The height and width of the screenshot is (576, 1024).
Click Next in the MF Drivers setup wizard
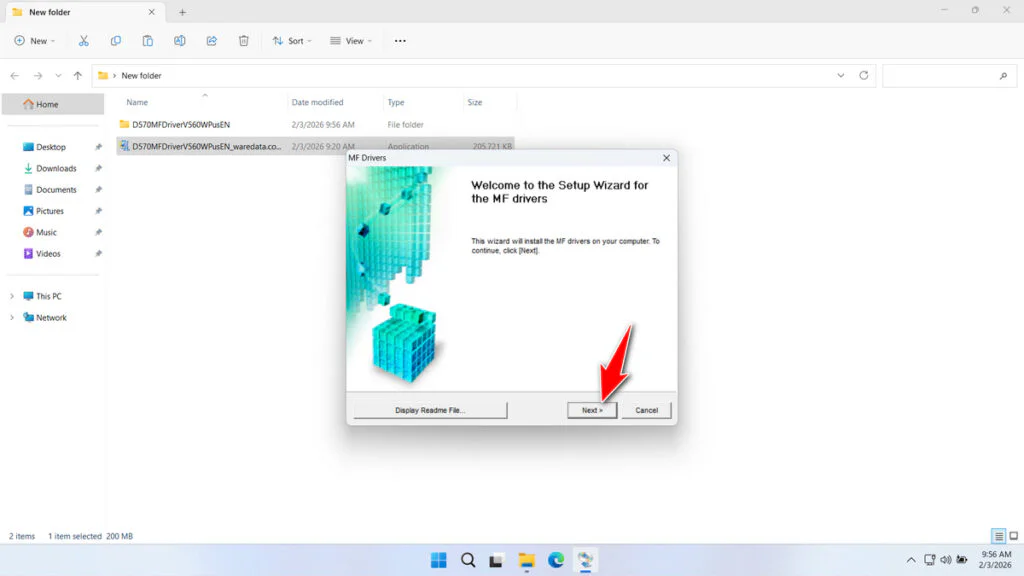592,409
